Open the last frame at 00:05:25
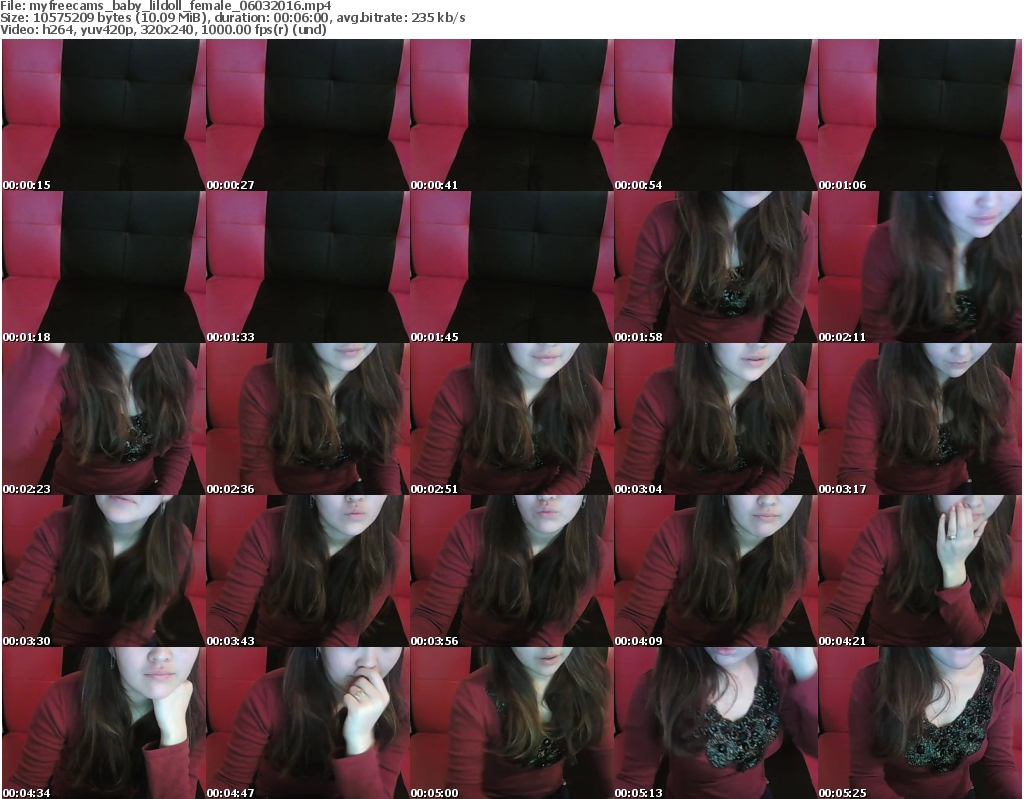Image resolution: width=1024 pixels, height=799 pixels. 919,722
